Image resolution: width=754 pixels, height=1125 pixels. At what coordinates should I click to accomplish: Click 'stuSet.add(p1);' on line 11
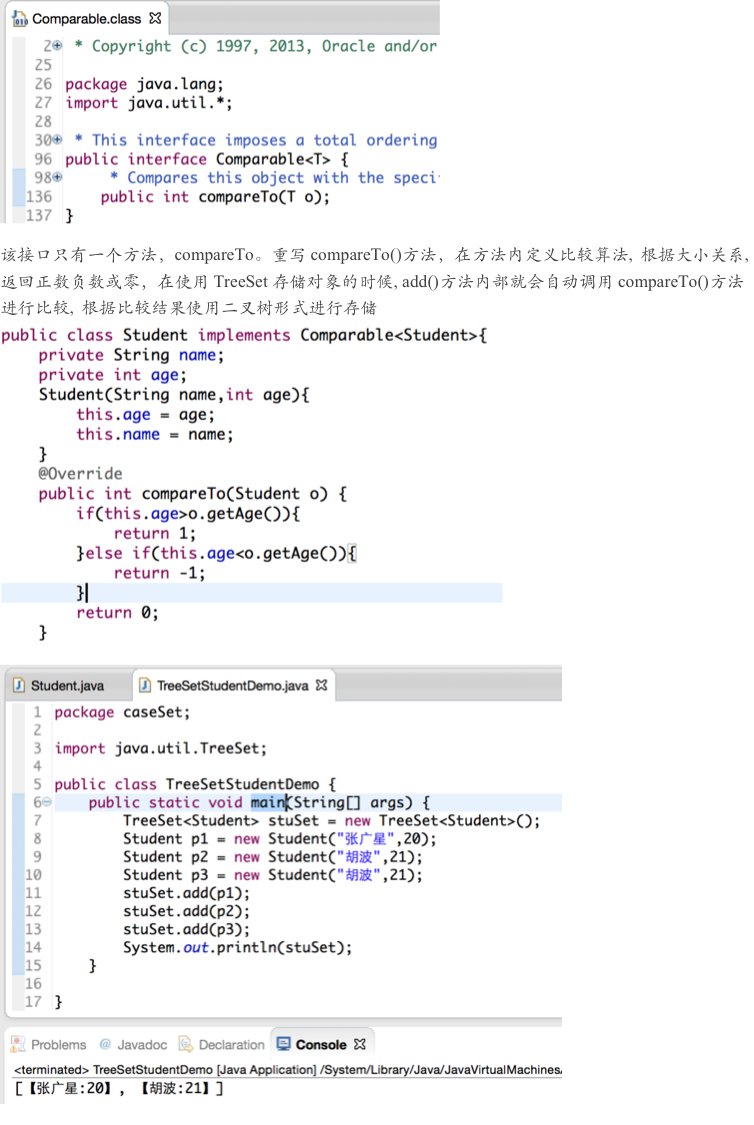coord(187,893)
